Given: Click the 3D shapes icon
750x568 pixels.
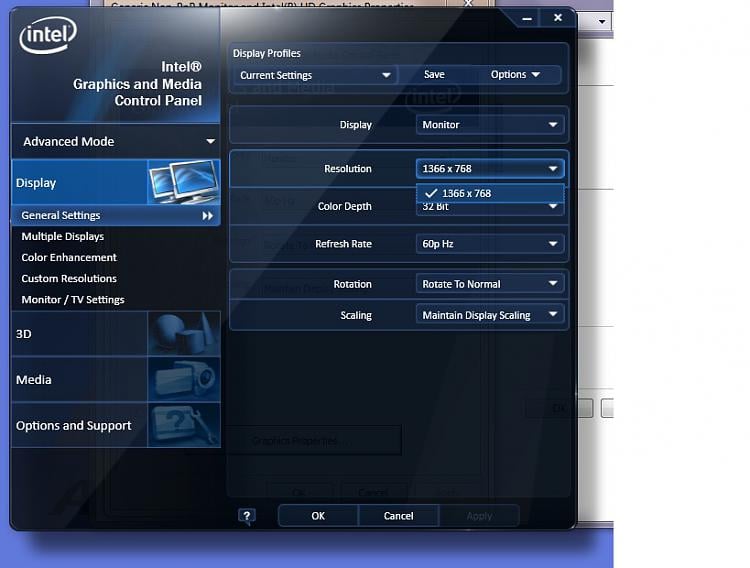Looking at the screenshot, I should click(184, 334).
